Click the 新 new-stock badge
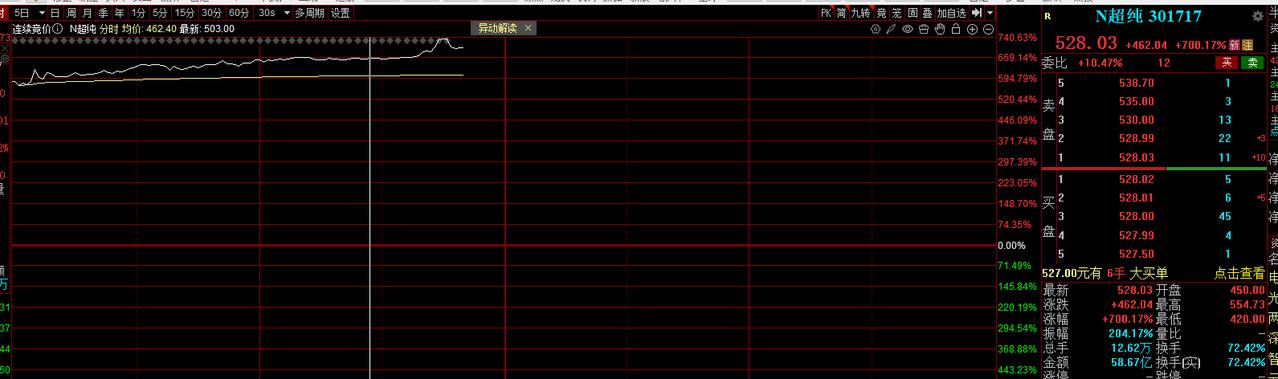 pos(1235,45)
